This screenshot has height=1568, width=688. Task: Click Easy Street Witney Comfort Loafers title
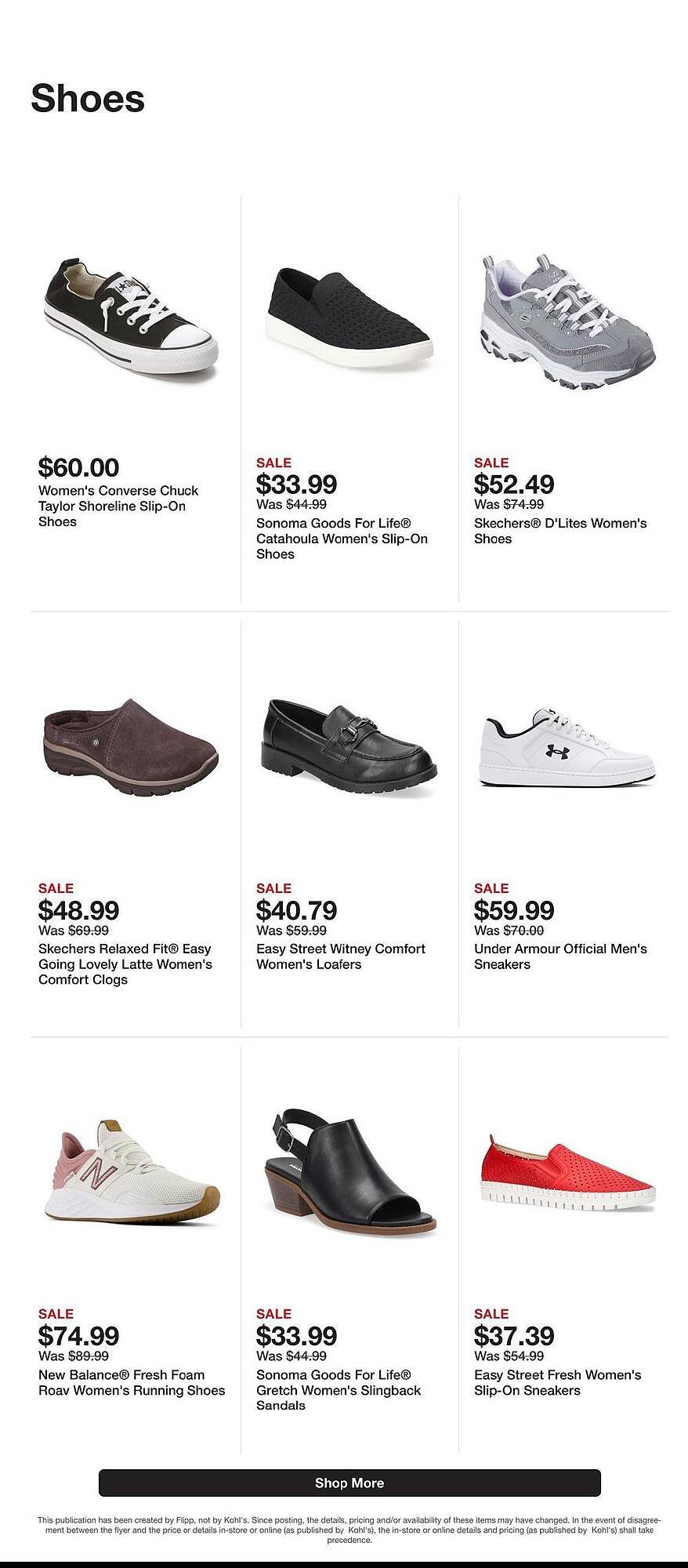click(340, 956)
